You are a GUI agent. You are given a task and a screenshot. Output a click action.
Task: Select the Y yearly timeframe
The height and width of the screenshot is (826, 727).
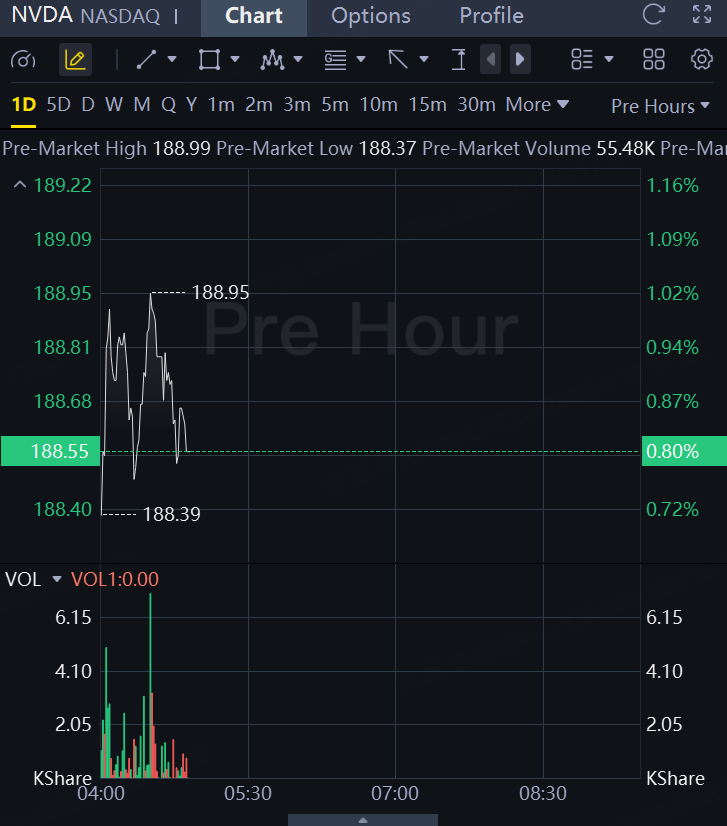coord(191,105)
